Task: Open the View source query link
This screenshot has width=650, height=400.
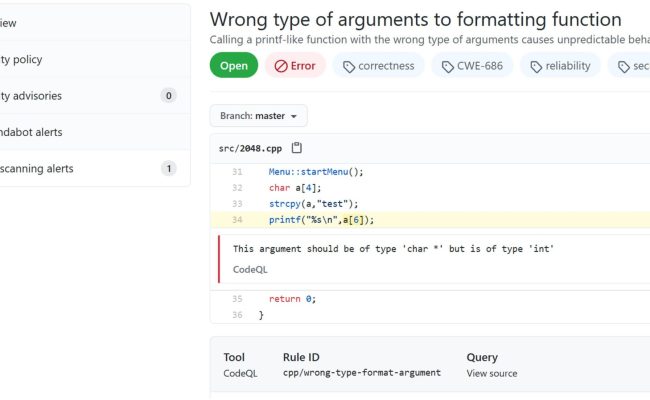Action: [492, 373]
